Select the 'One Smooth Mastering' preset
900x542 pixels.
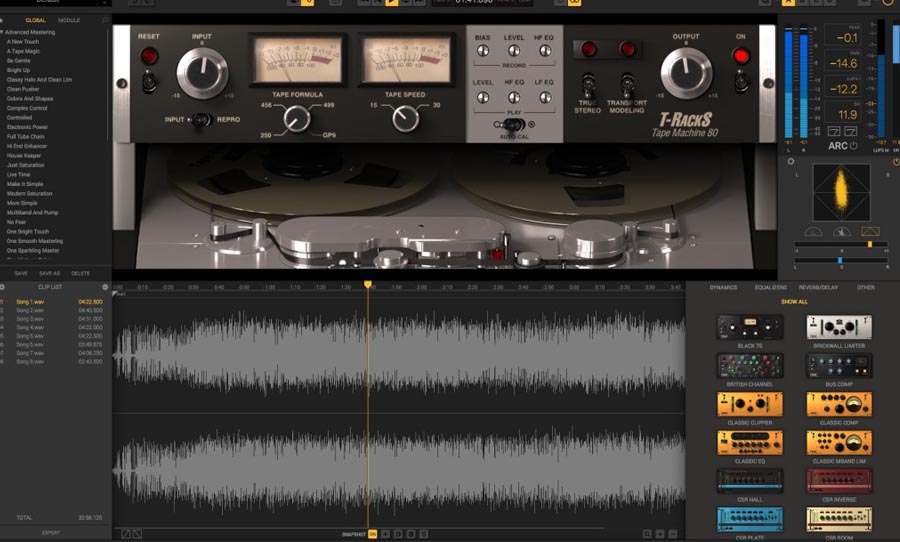34,241
